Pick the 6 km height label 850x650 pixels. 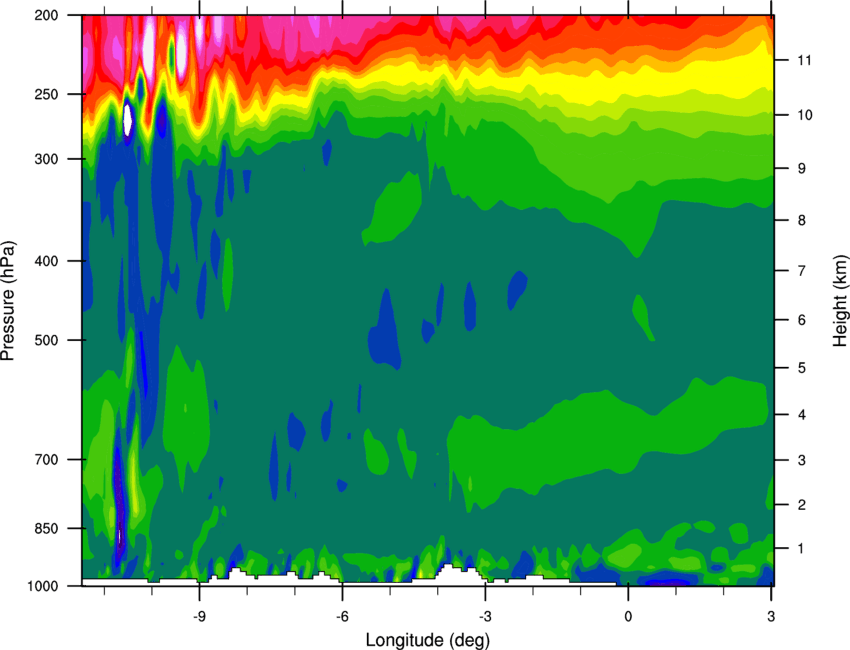[802, 320]
